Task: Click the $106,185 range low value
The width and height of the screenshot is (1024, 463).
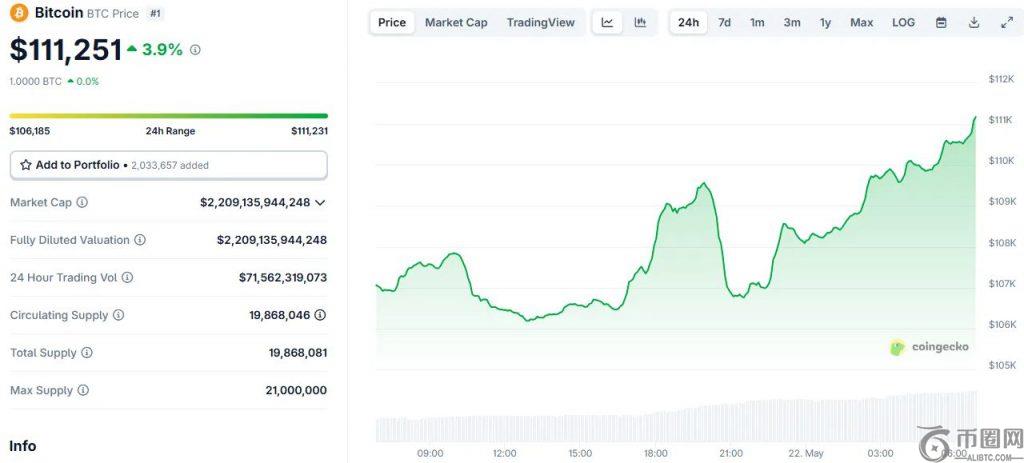Action: click(29, 131)
